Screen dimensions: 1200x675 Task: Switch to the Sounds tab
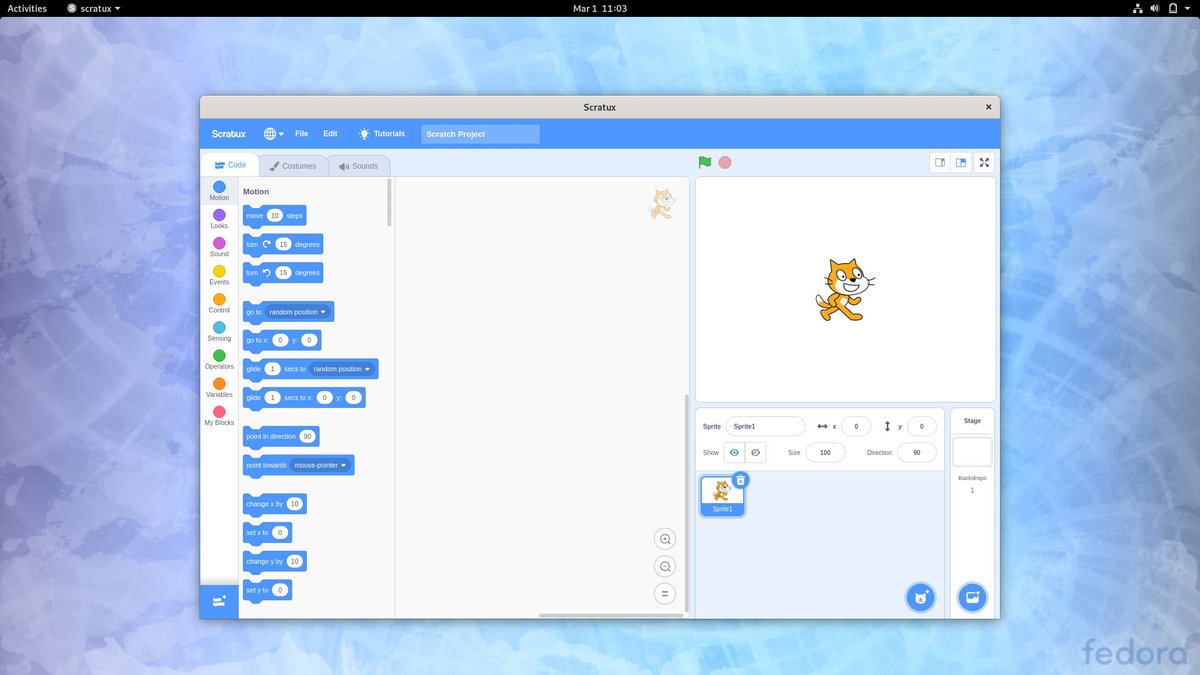tap(359, 166)
